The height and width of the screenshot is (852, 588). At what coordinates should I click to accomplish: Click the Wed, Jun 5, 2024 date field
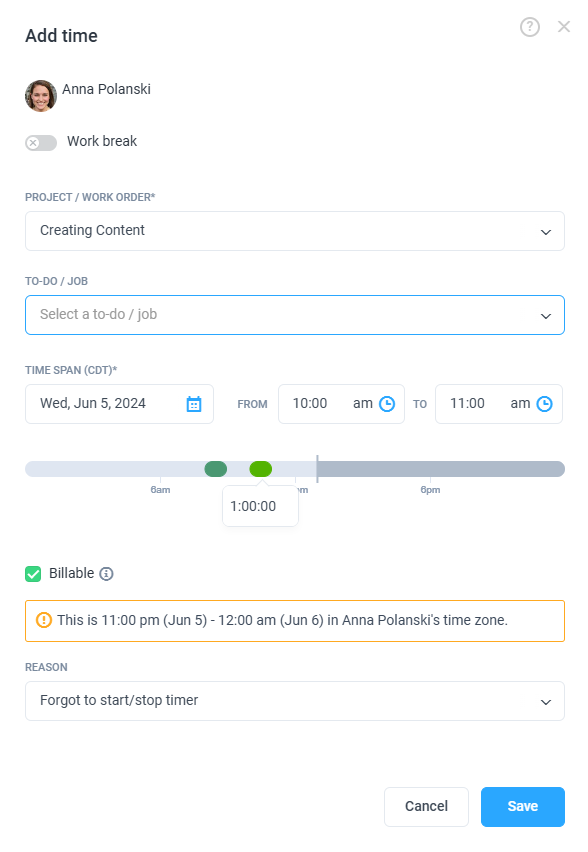119,404
